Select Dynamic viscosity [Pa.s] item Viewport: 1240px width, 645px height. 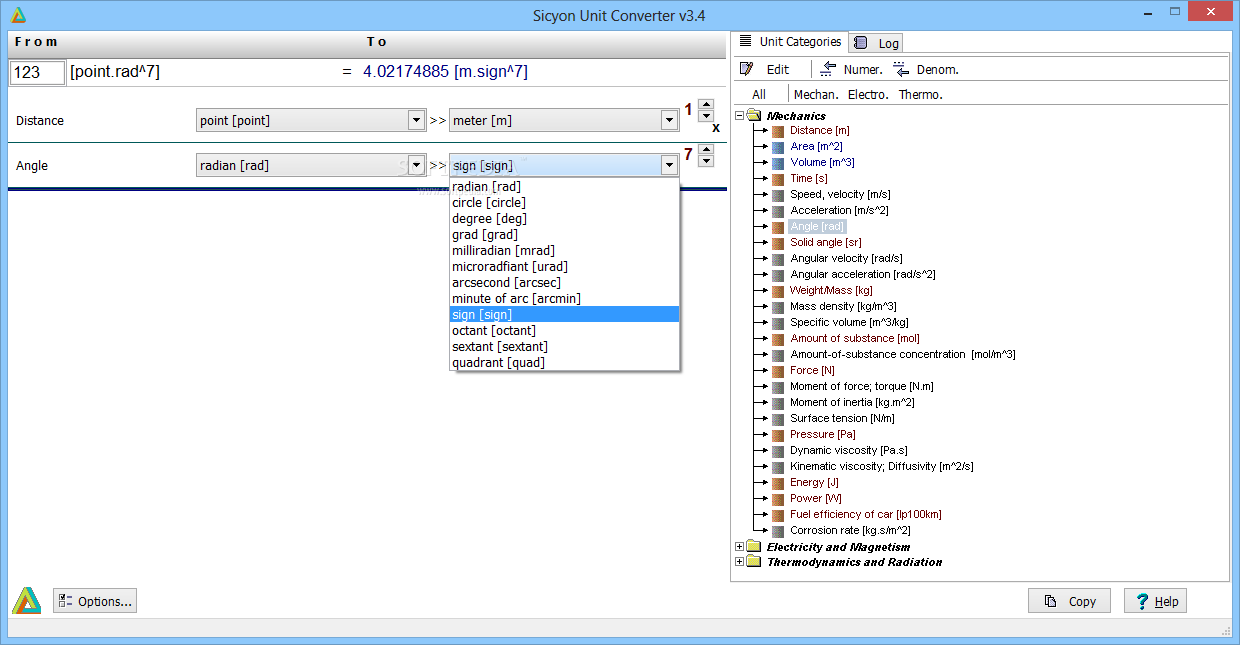(x=849, y=450)
